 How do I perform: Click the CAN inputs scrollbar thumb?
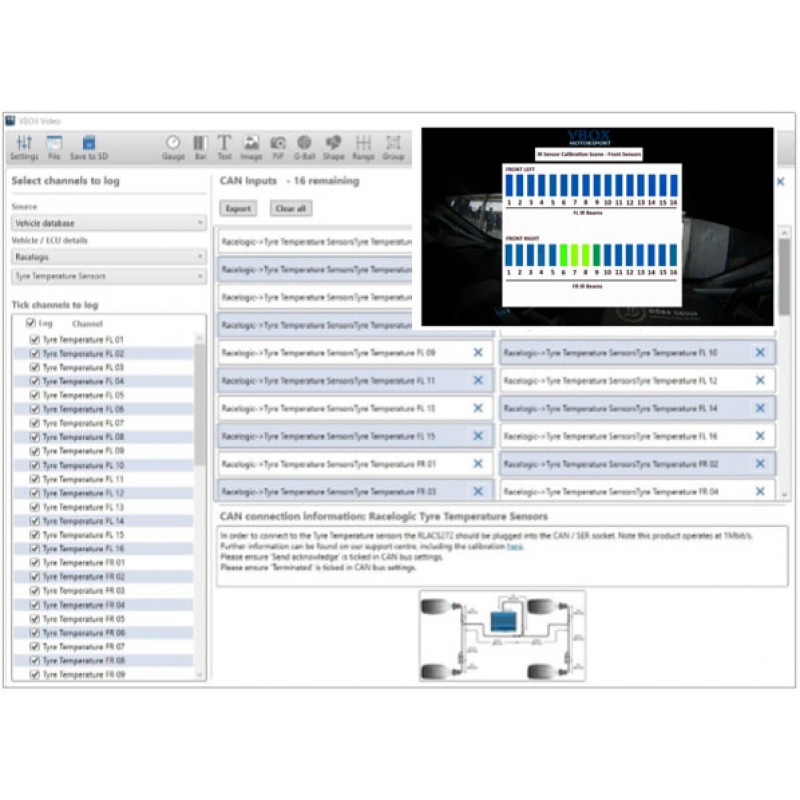coord(784,276)
